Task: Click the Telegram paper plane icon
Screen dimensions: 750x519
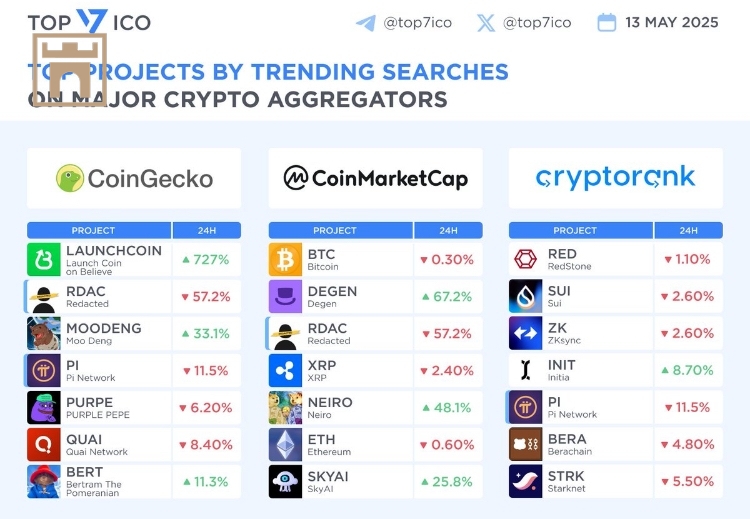Action: [x=366, y=22]
